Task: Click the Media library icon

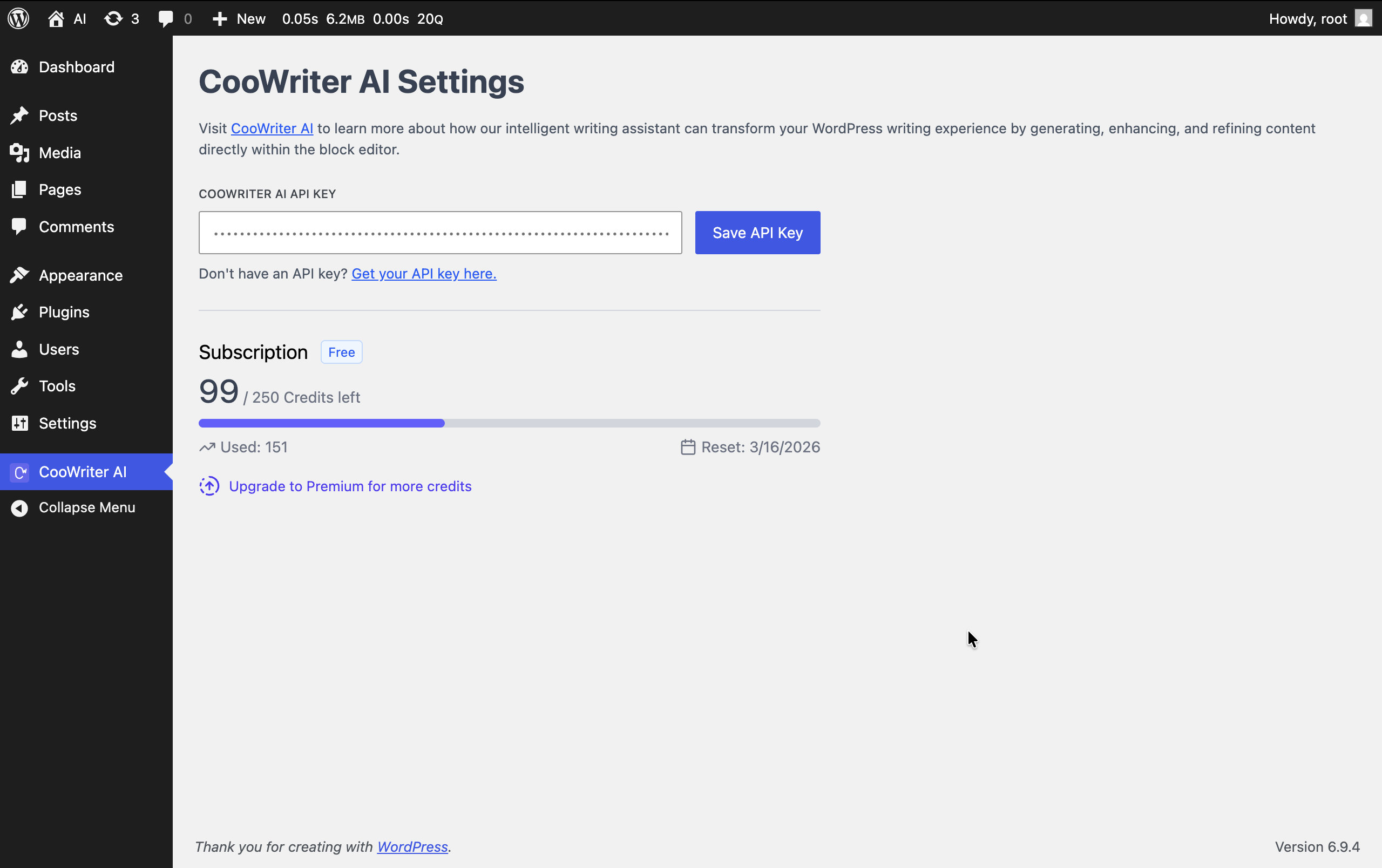Action: coord(19,153)
